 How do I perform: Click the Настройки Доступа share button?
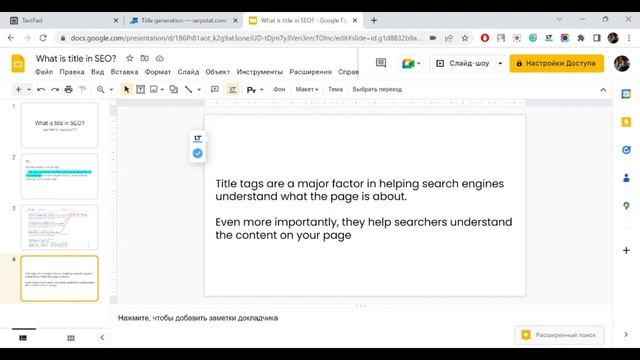(557, 63)
